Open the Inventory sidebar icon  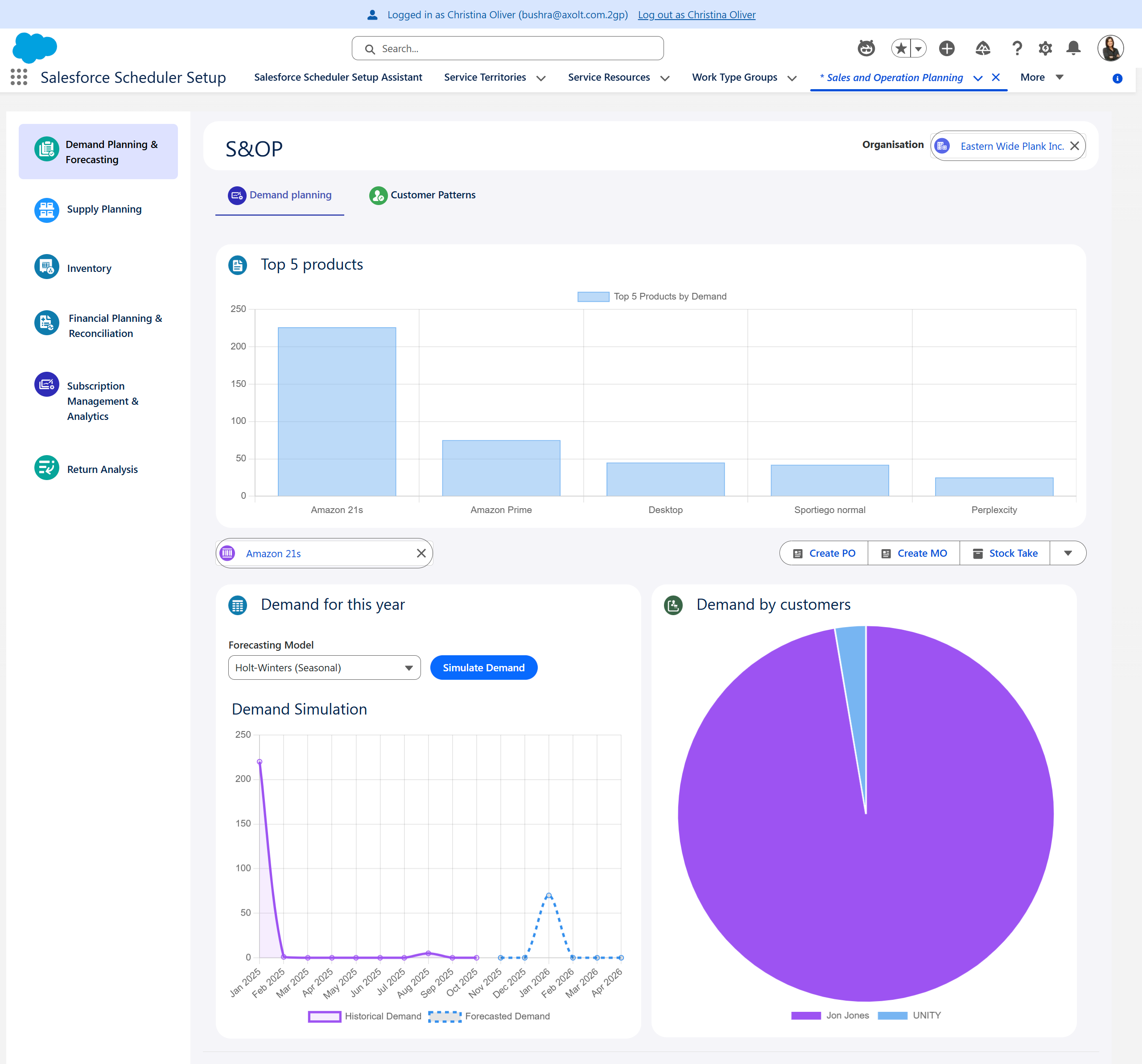[46, 267]
